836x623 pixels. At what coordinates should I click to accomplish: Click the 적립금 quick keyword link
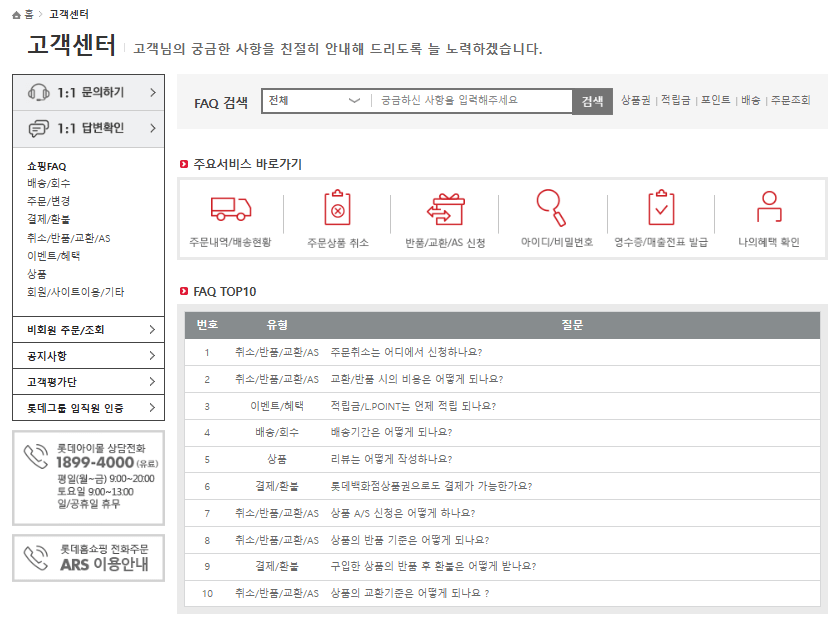(x=676, y=100)
